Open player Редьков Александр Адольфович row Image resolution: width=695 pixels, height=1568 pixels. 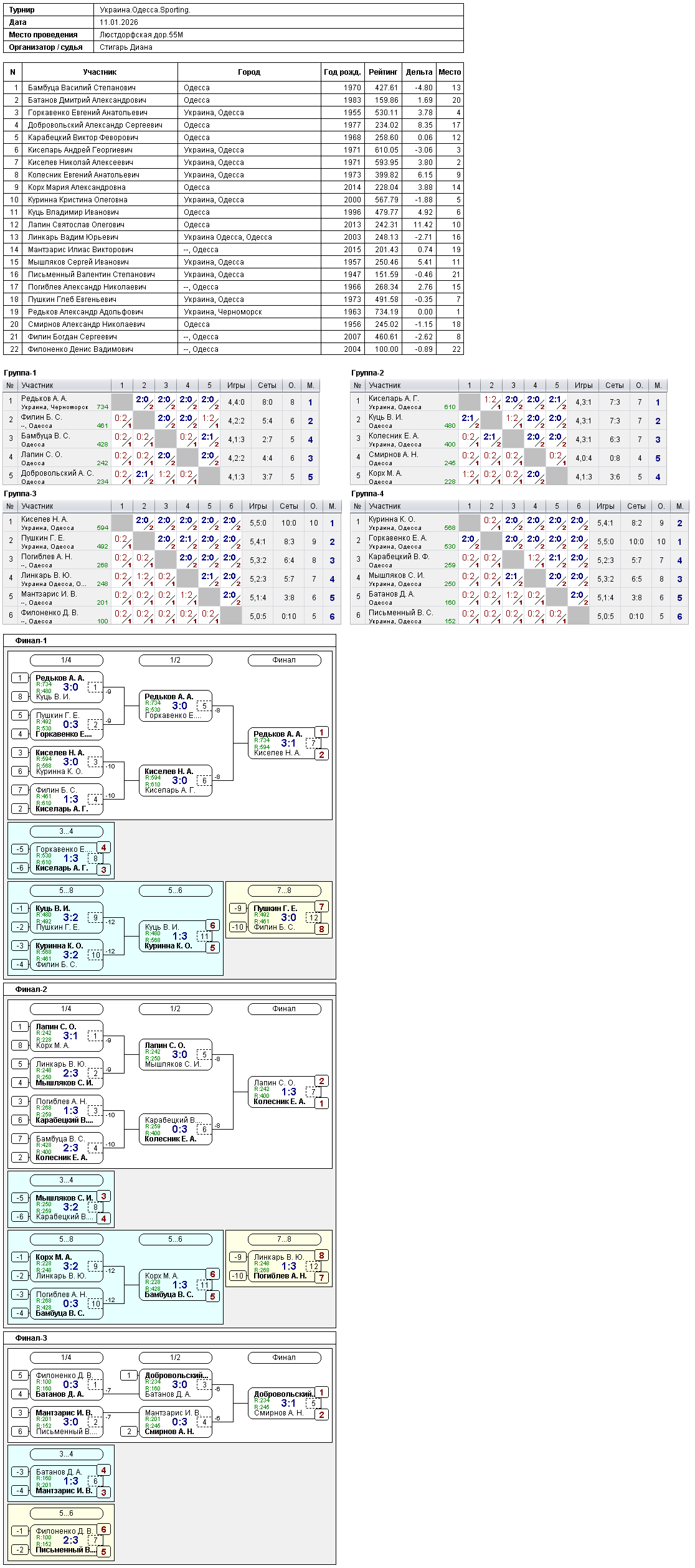tap(234, 312)
